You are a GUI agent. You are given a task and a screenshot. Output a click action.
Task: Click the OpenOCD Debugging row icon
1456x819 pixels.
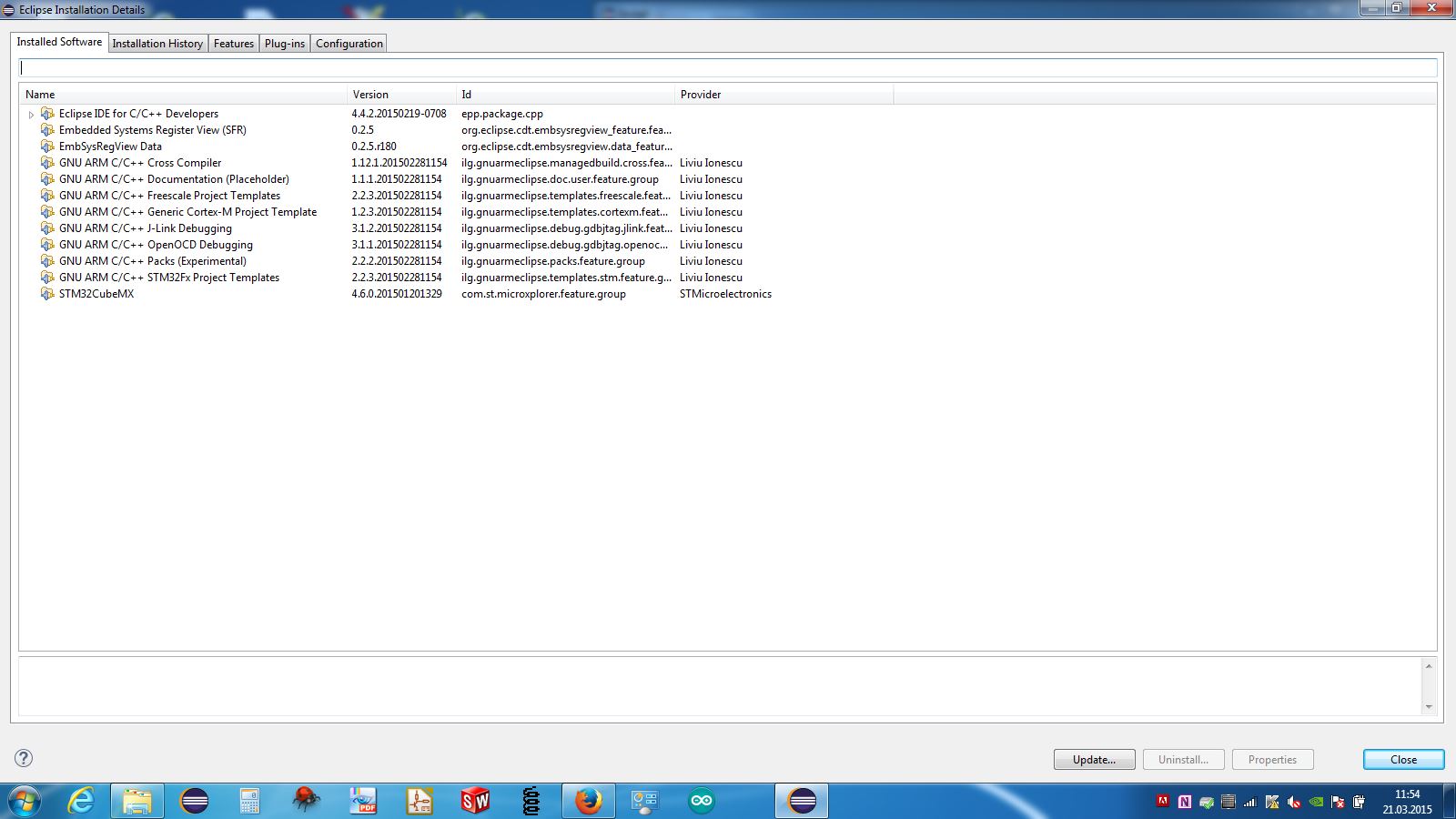[x=47, y=245]
